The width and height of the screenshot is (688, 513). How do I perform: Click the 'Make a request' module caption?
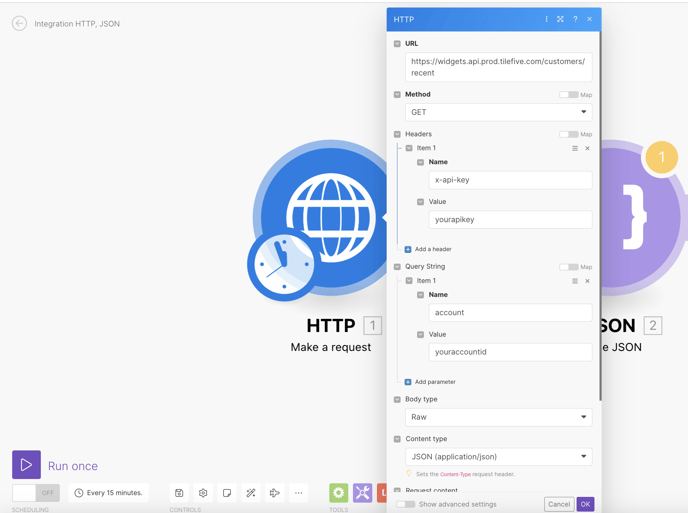[331, 347]
